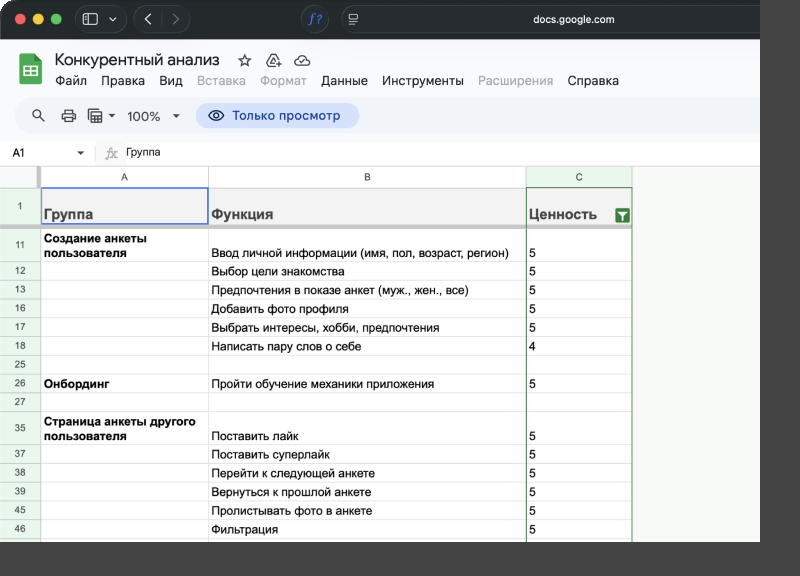Open the Формат menu
Image resolution: width=800 pixels, height=576 pixels.
pyautogui.click(x=283, y=81)
